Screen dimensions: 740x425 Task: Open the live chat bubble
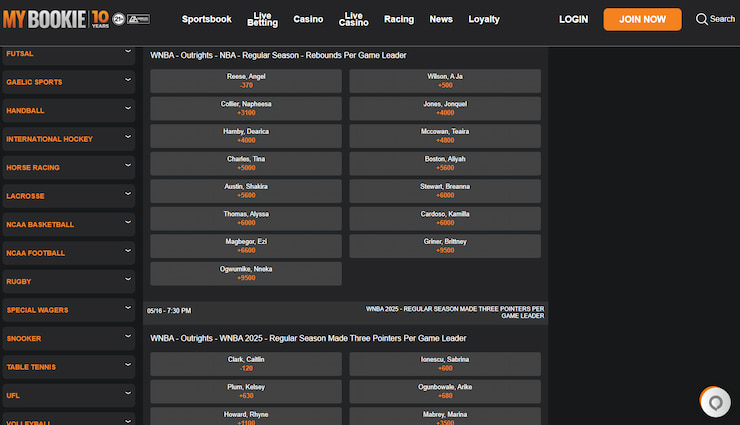[x=714, y=402]
